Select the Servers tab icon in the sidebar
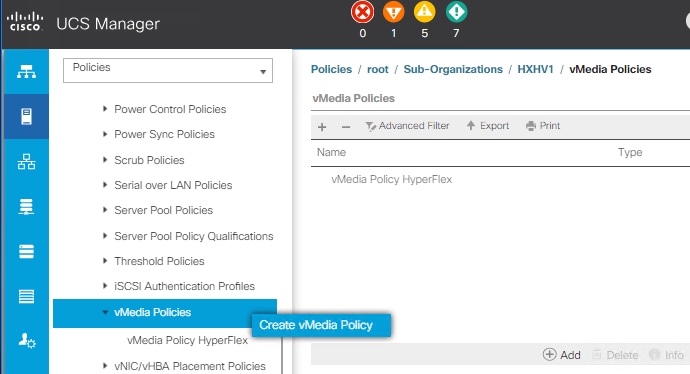 [x=26, y=117]
